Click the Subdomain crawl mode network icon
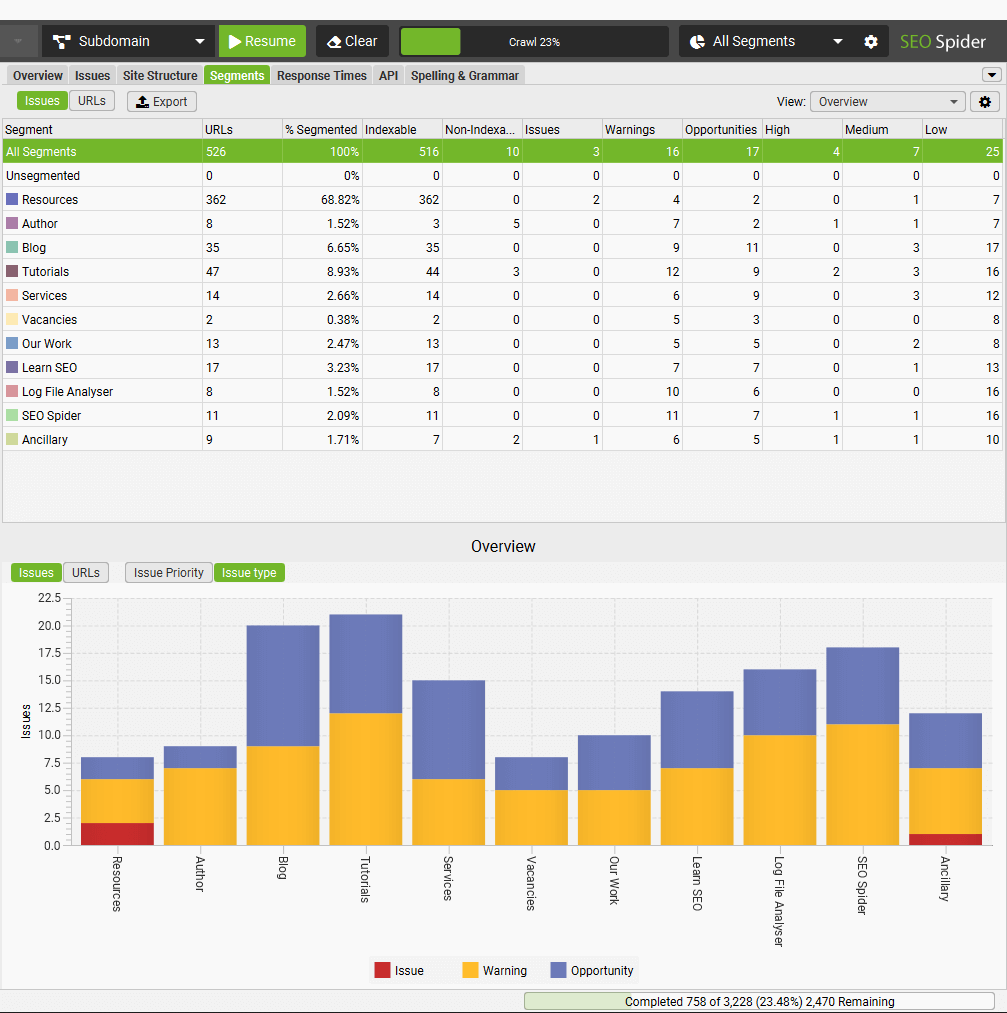Screen dimensions: 1007x1013 (x=62, y=42)
